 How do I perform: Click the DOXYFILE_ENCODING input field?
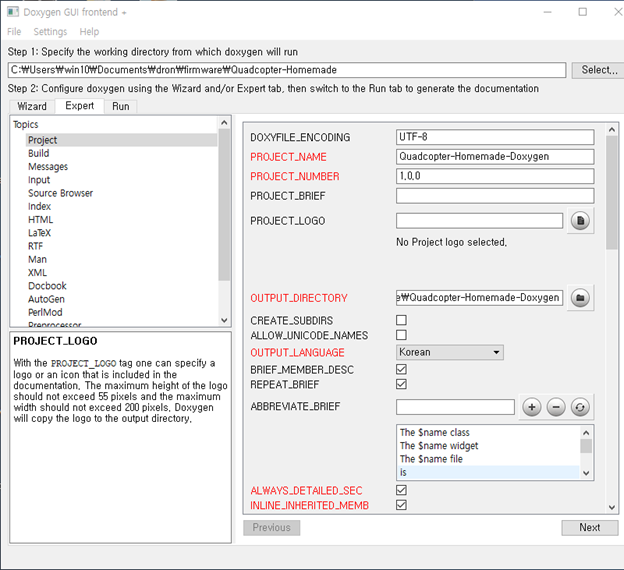point(495,137)
